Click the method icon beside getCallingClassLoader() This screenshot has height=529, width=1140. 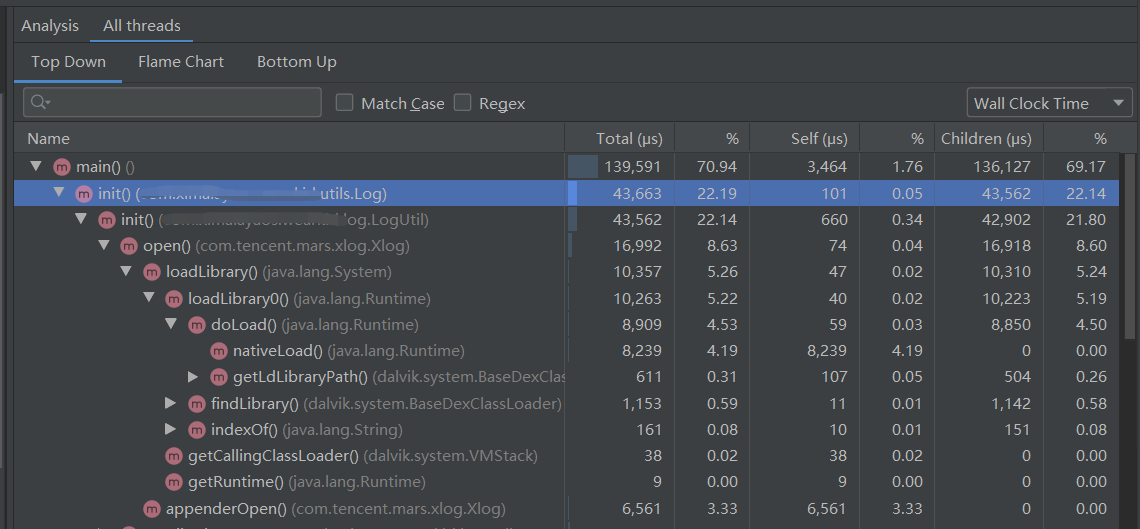[x=174, y=456]
